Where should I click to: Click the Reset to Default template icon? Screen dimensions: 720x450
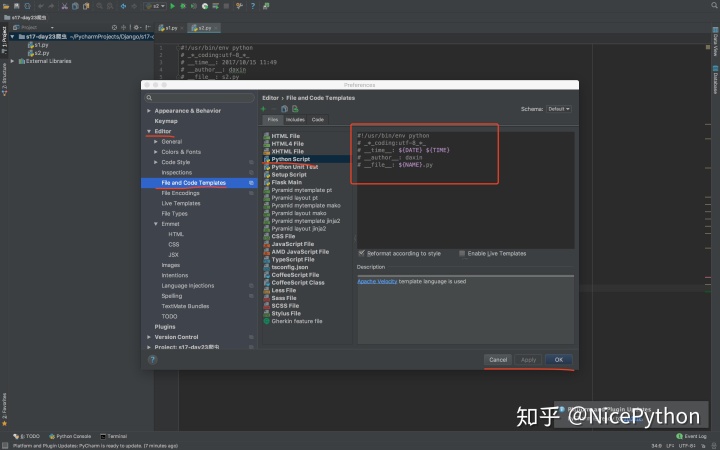295,109
